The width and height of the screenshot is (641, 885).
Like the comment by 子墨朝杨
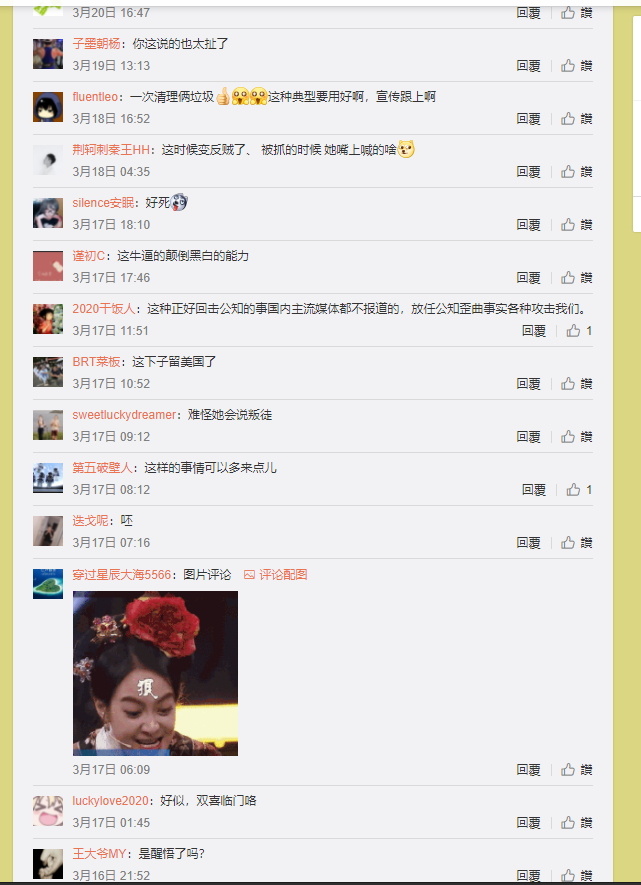(576, 65)
